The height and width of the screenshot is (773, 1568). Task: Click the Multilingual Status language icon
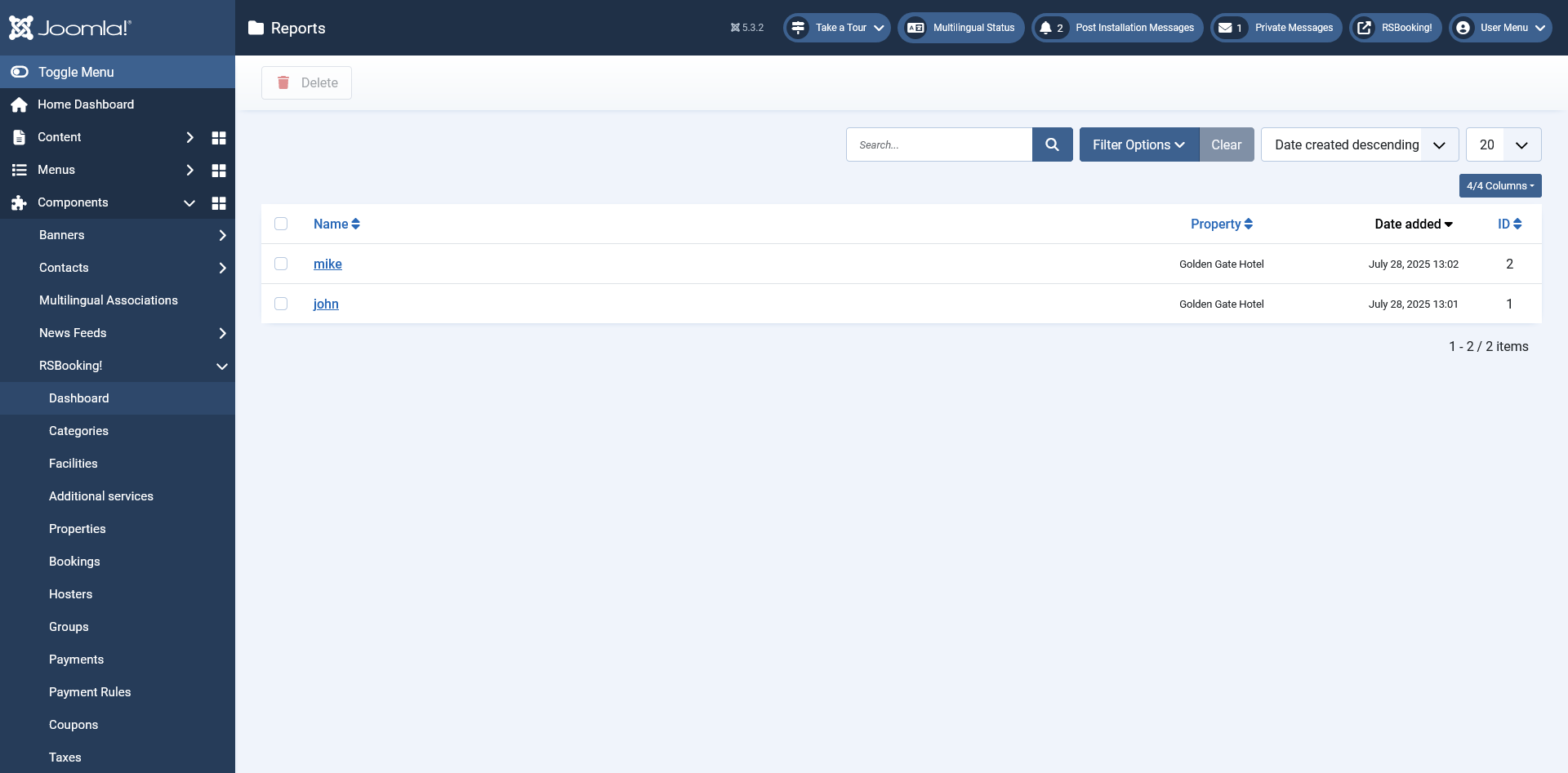(915, 28)
